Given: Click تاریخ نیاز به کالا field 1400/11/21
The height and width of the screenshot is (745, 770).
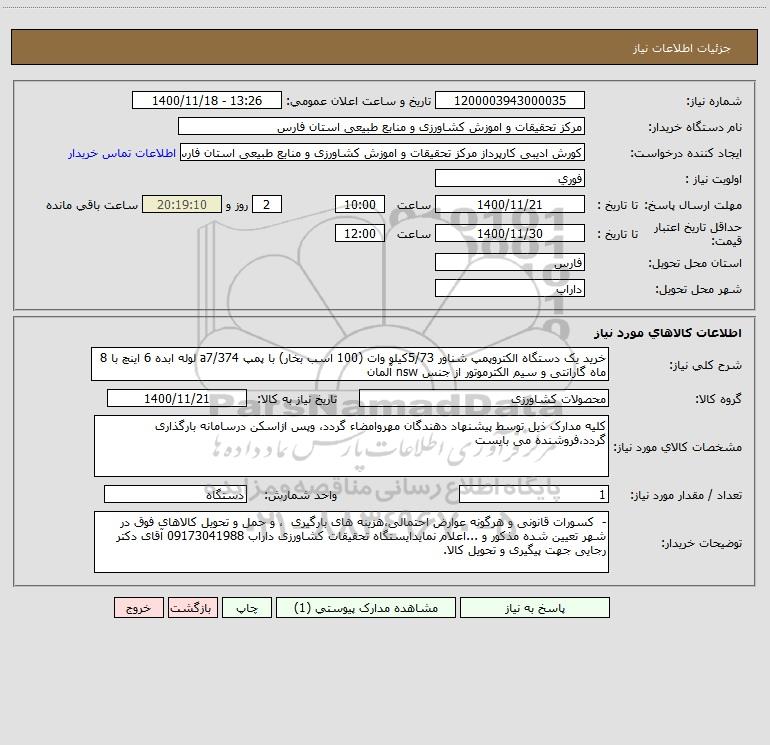Looking at the screenshot, I should click(x=177, y=398).
